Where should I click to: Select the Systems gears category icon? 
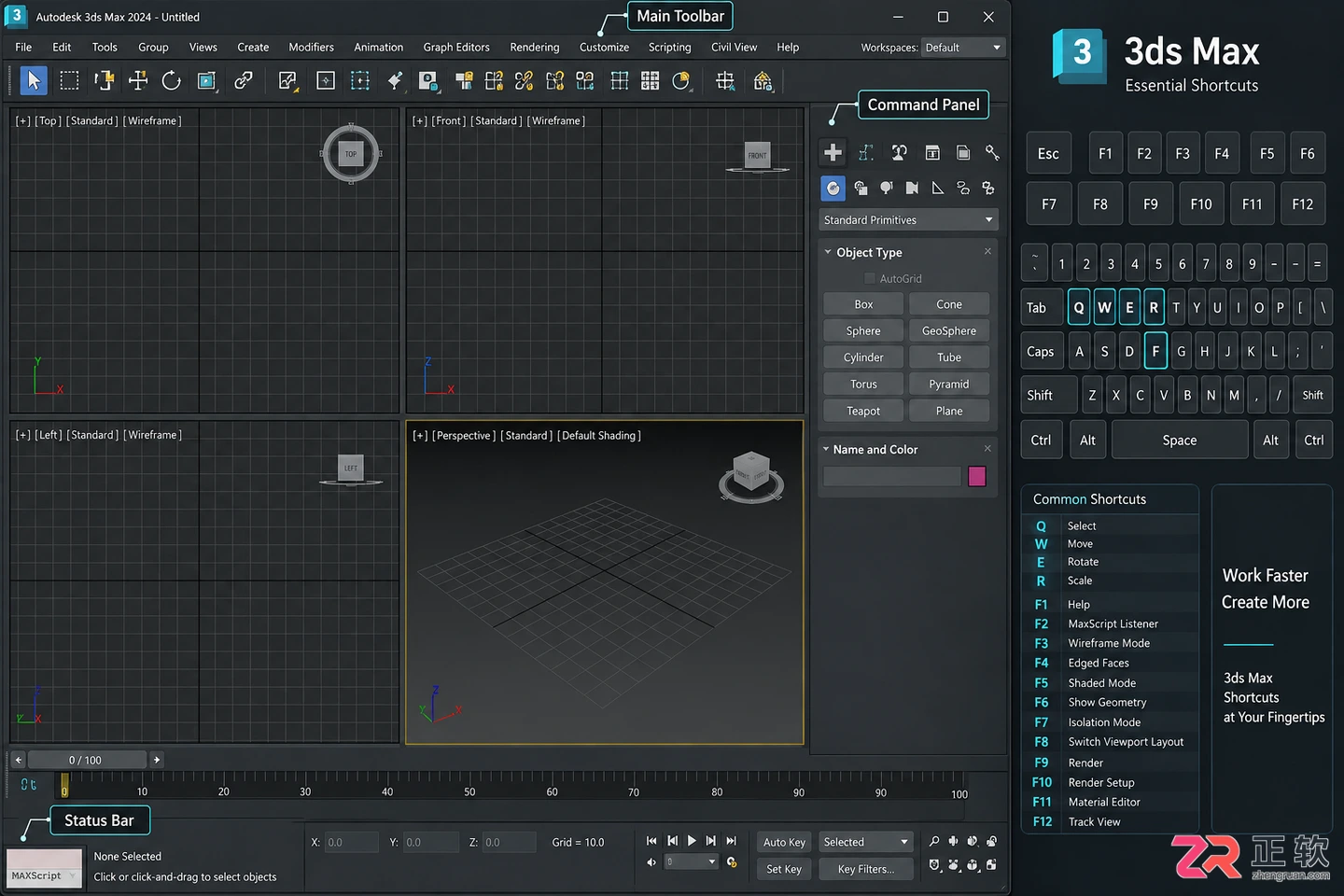tap(988, 189)
